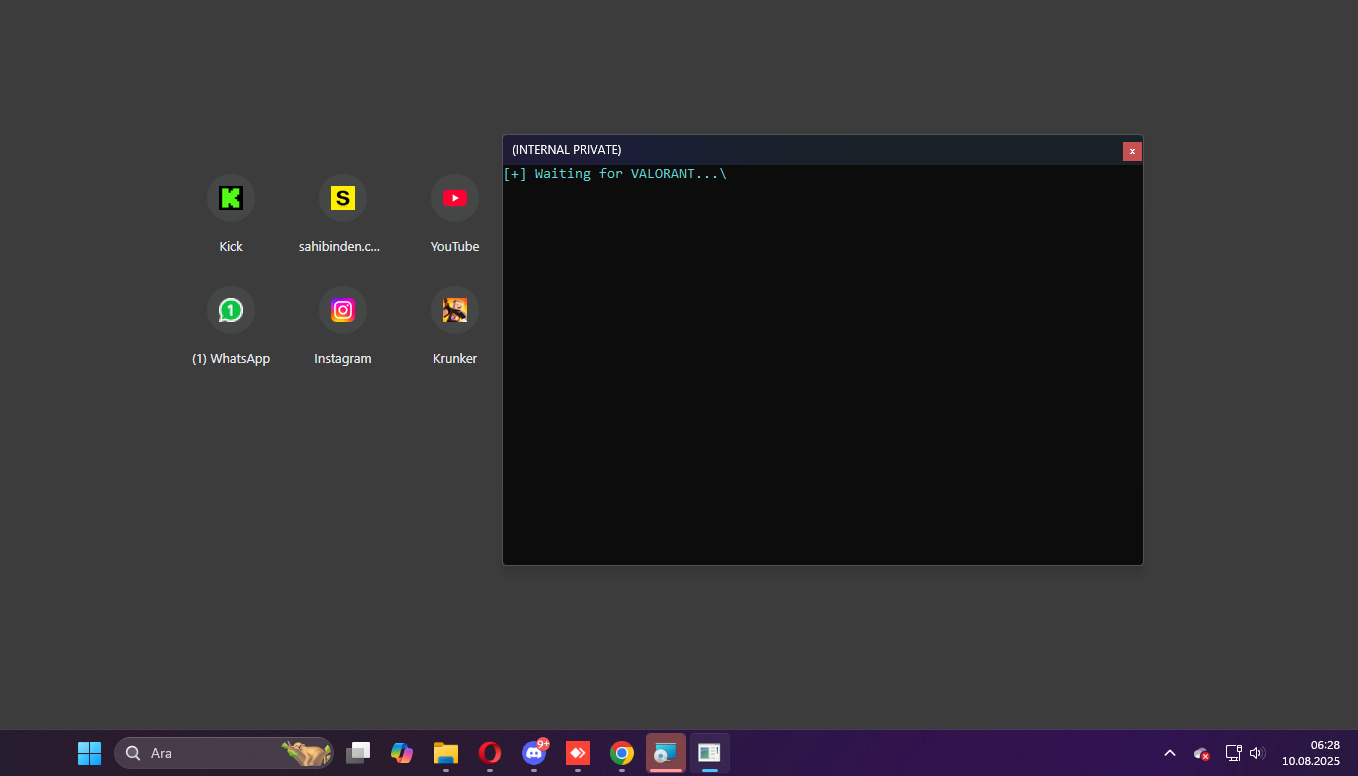The image size is (1358, 776).
Task: Expand the hidden system tray icons
Action: coord(1169,753)
